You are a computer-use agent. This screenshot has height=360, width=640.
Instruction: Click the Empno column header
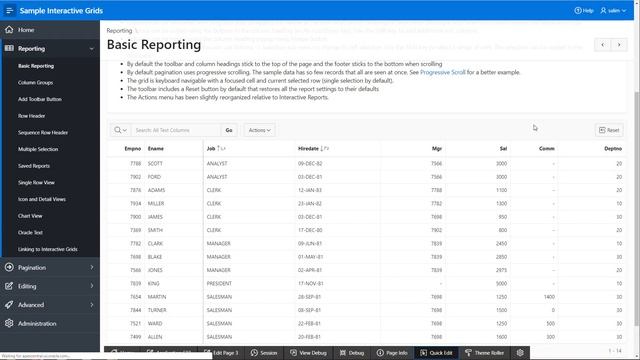tap(133, 149)
